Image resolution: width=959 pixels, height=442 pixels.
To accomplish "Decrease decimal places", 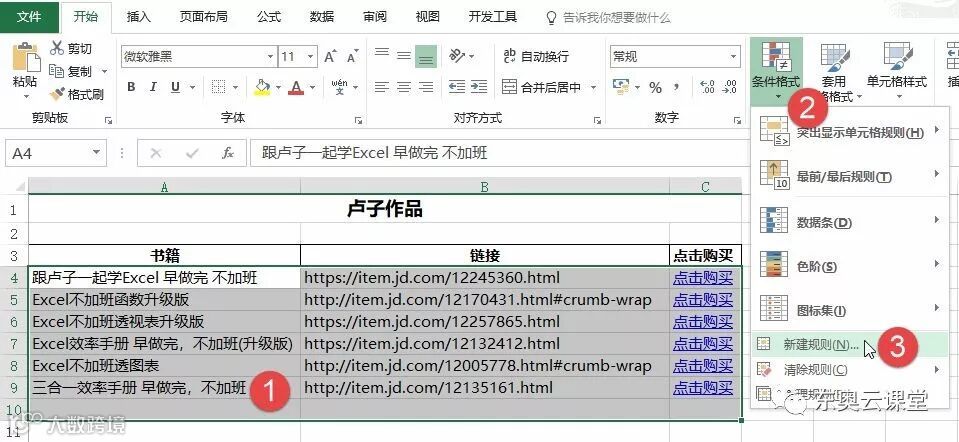I will 729,87.
